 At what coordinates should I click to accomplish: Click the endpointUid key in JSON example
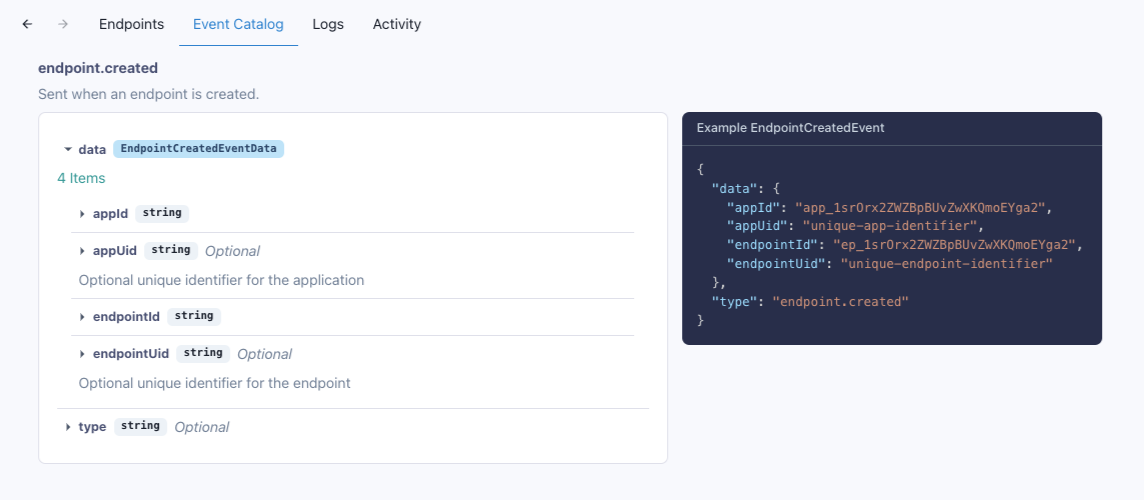pos(779,263)
